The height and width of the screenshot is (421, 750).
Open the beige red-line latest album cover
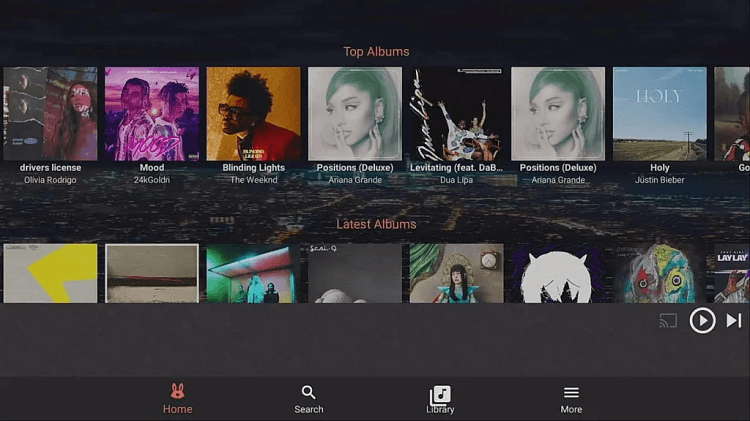point(152,273)
